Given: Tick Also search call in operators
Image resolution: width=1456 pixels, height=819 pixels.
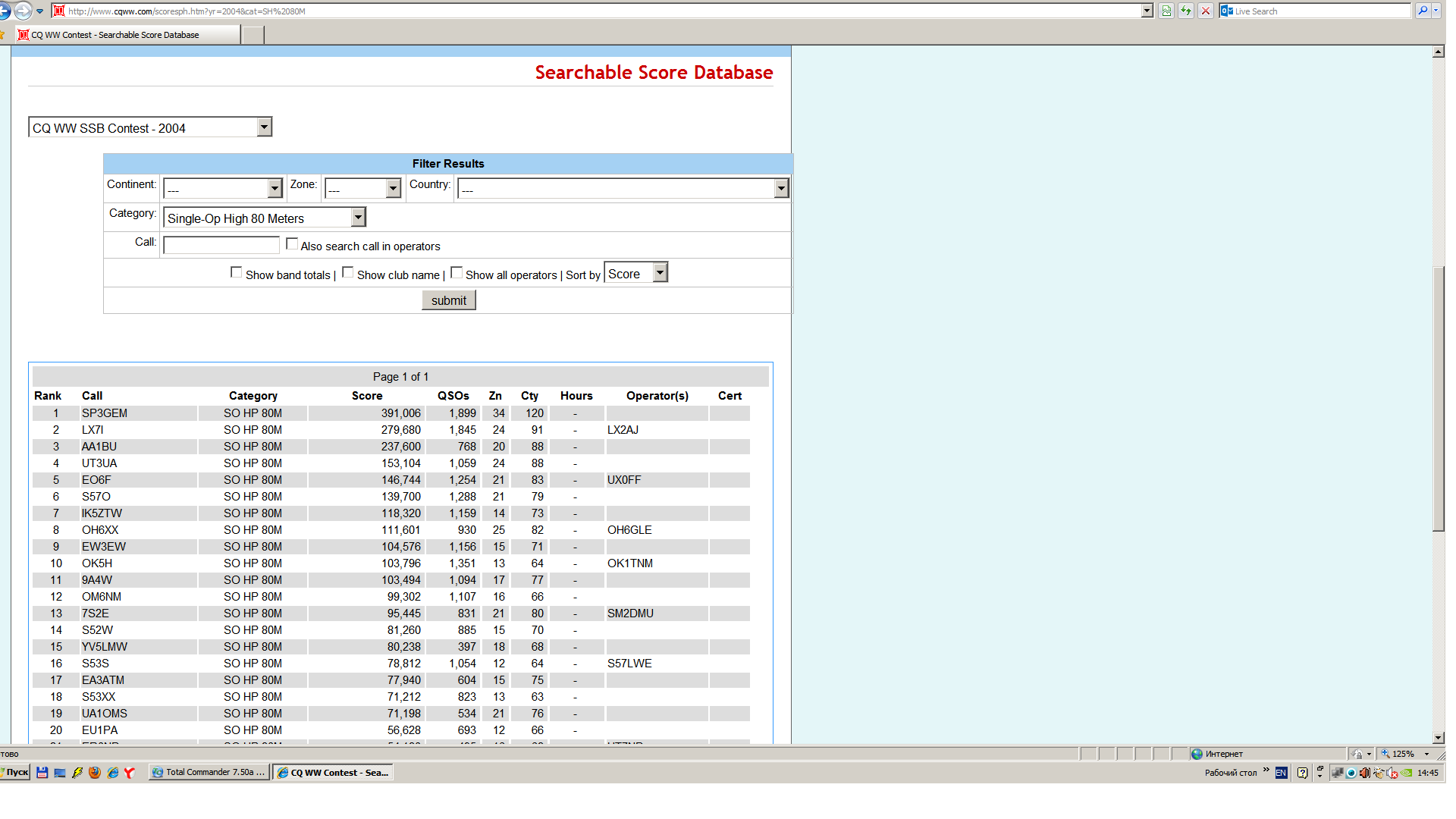Looking at the screenshot, I should [x=292, y=244].
